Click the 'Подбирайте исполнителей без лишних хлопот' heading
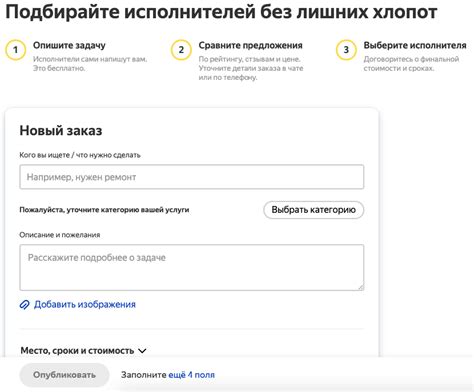The height and width of the screenshot is (392, 474). (x=221, y=12)
